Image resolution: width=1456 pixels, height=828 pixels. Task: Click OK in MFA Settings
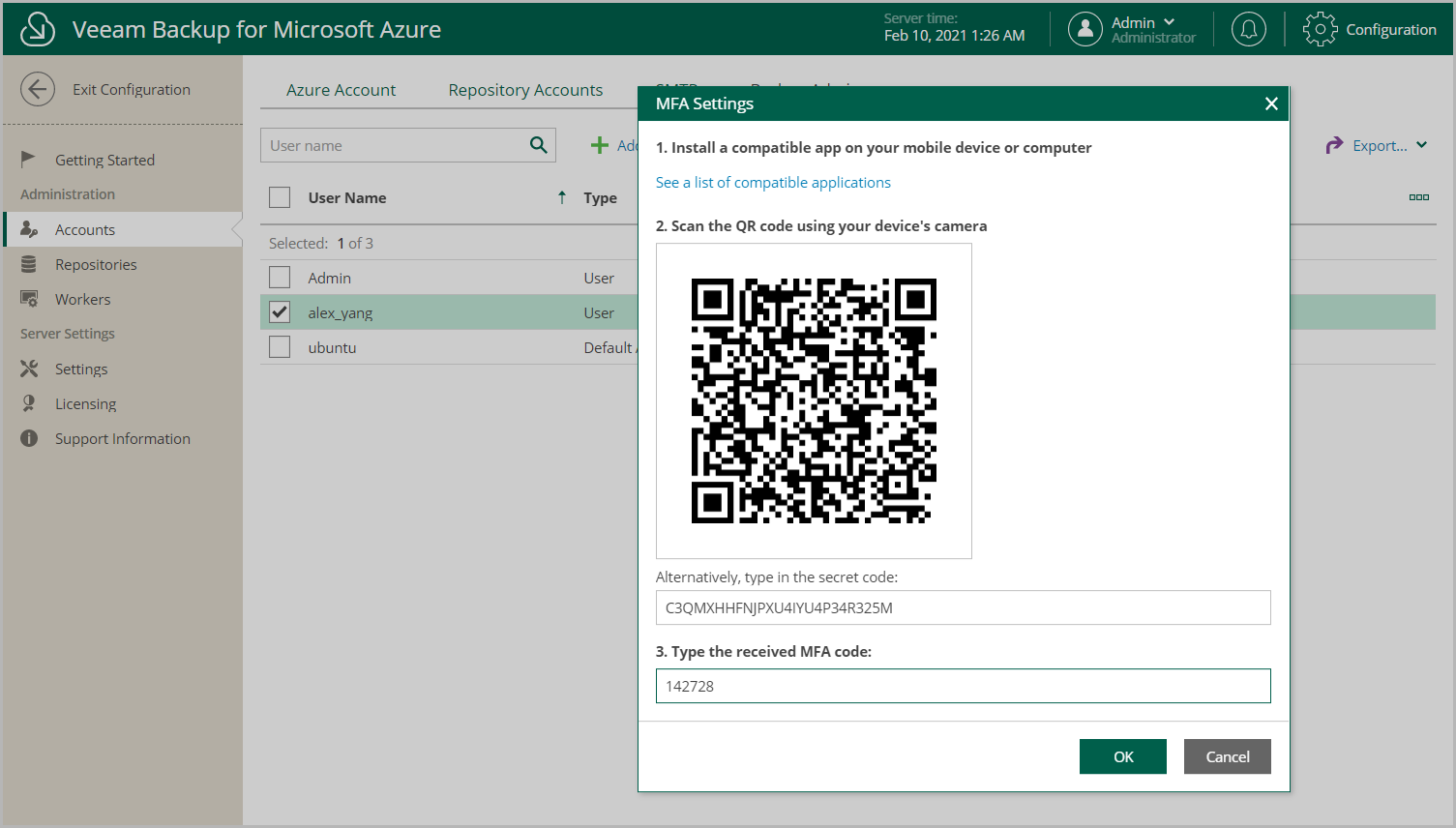coord(1123,756)
